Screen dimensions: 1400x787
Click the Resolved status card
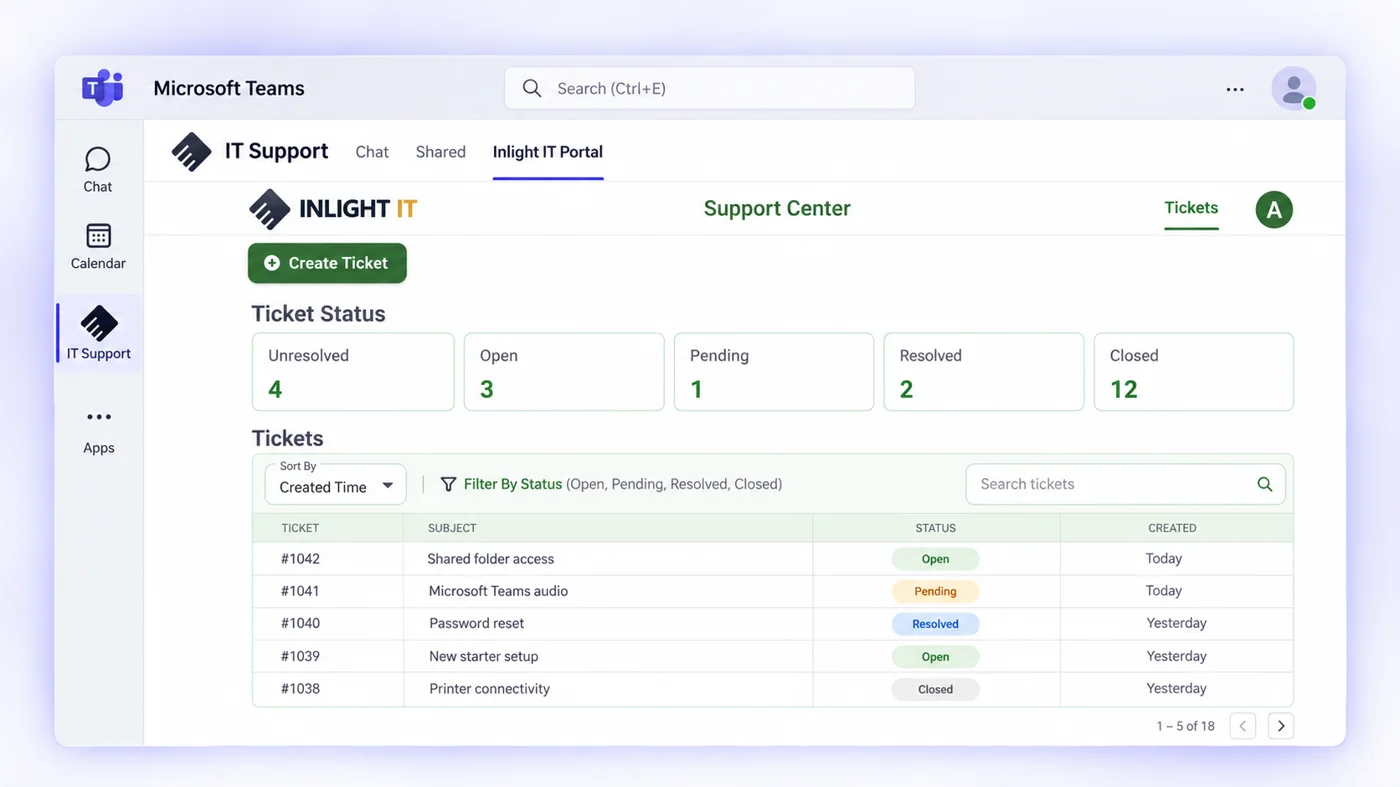(x=984, y=372)
